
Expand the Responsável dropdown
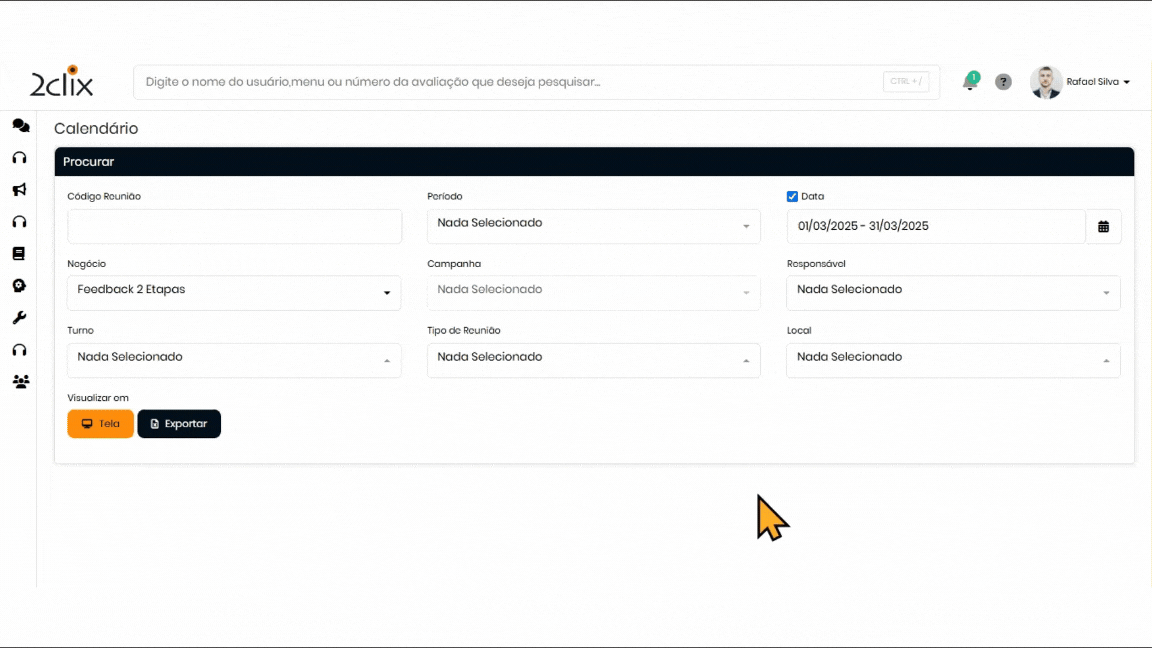(x=953, y=293)
